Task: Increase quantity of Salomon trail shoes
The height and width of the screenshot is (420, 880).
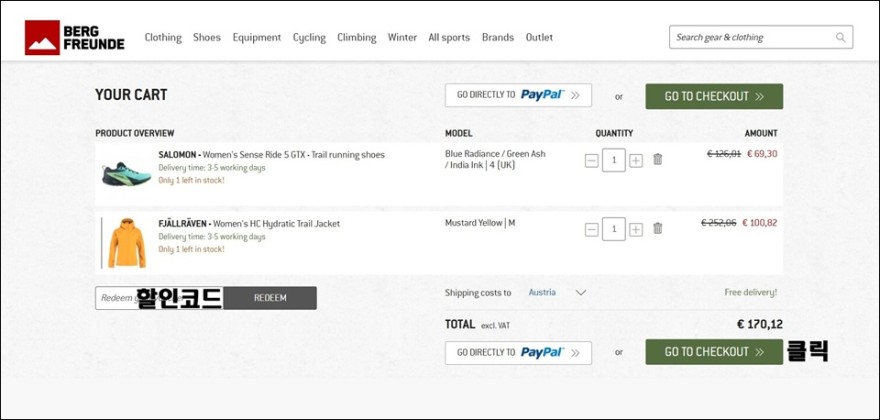Action: click(636, 161)
